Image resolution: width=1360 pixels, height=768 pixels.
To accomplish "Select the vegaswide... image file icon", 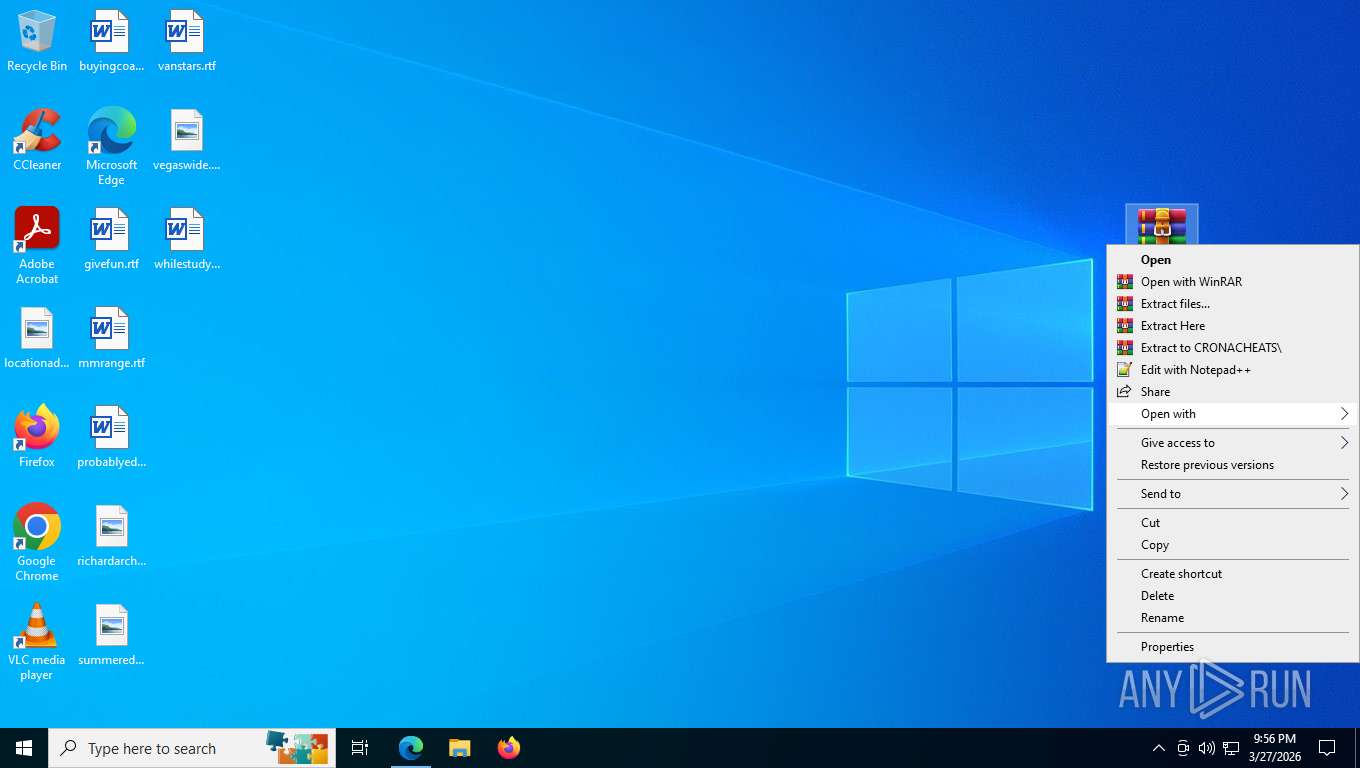I will (x=186, y=140).
